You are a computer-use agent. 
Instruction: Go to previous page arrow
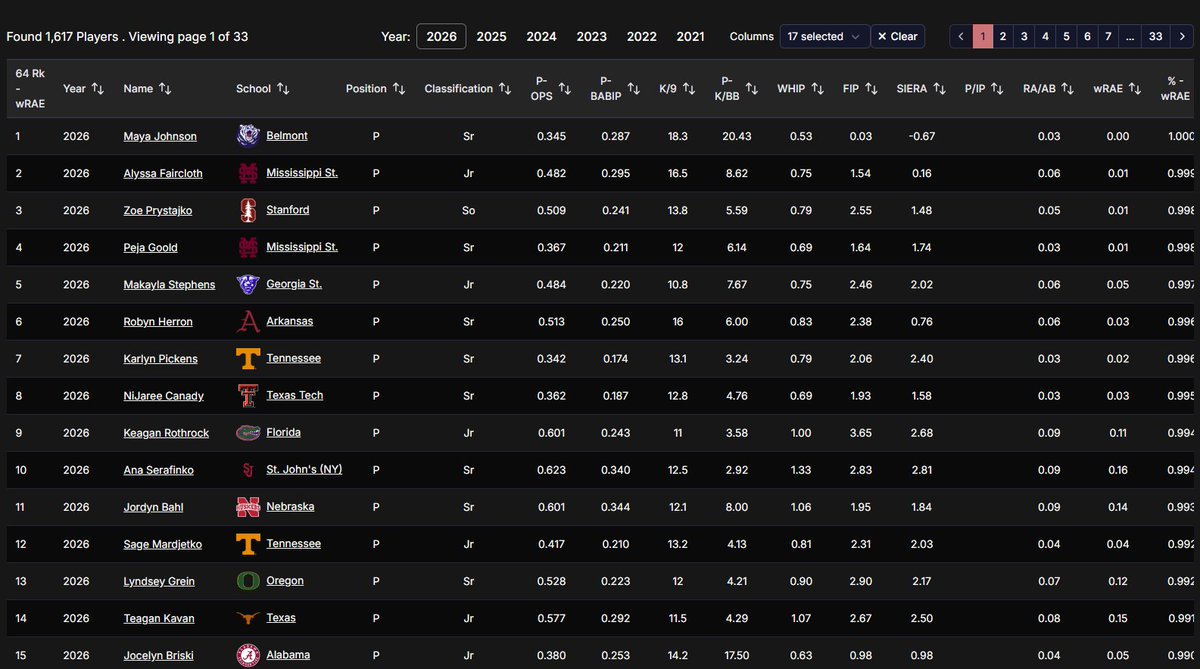tap(960, 36)
